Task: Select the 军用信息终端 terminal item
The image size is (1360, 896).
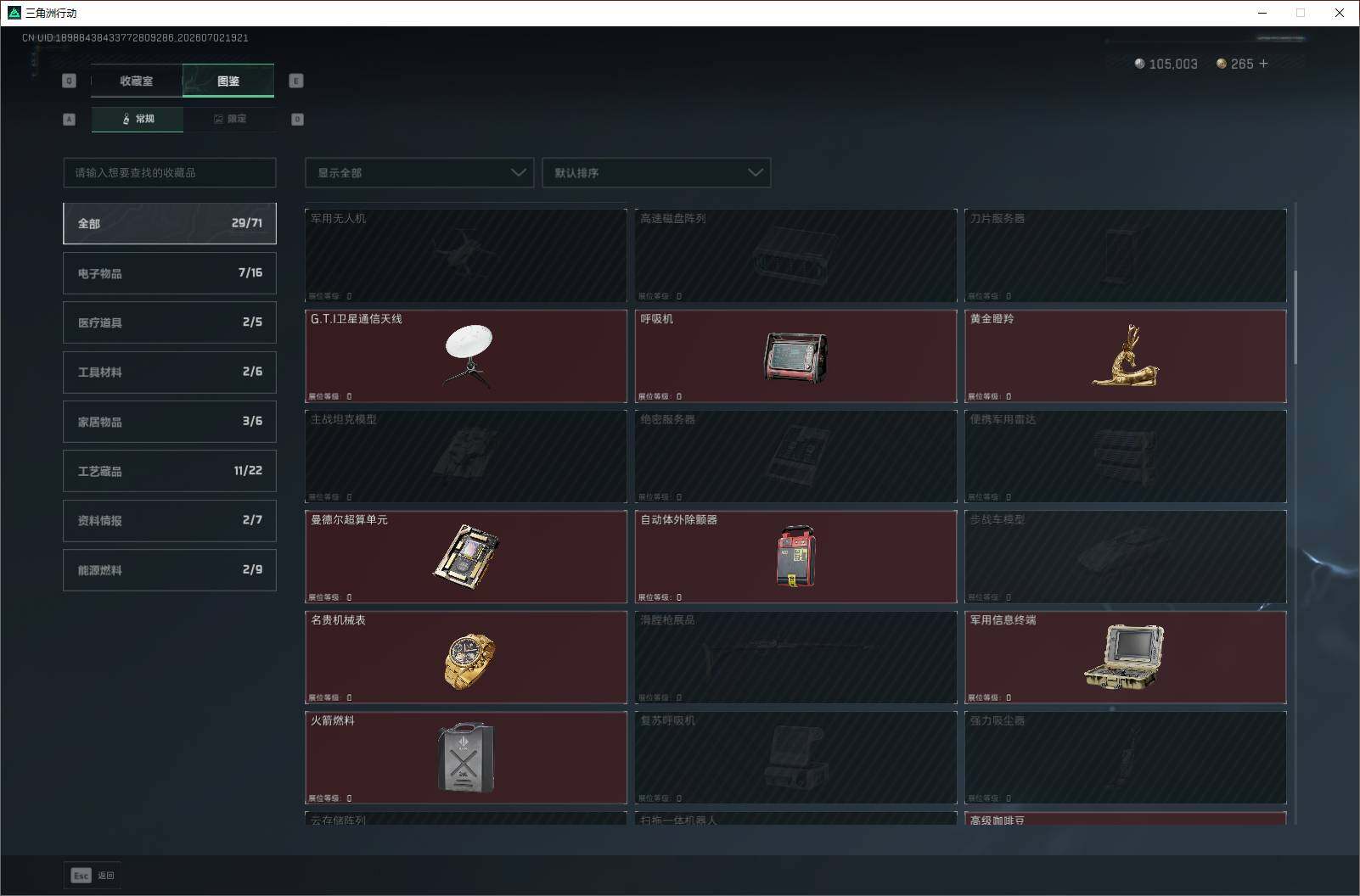Action: click(1125, 657)
